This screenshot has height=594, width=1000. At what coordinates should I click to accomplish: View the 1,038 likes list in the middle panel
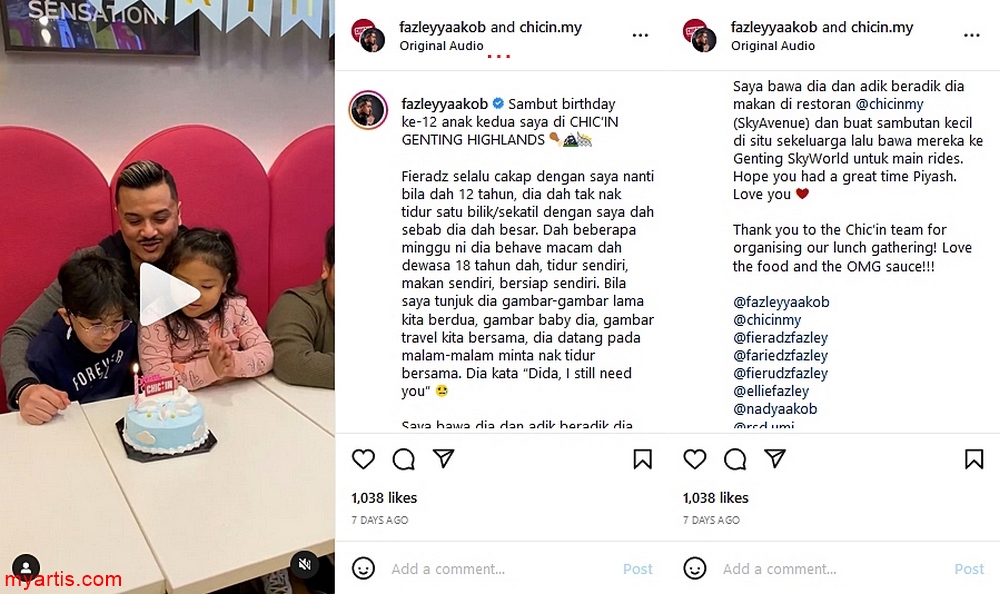click(384, 498)
